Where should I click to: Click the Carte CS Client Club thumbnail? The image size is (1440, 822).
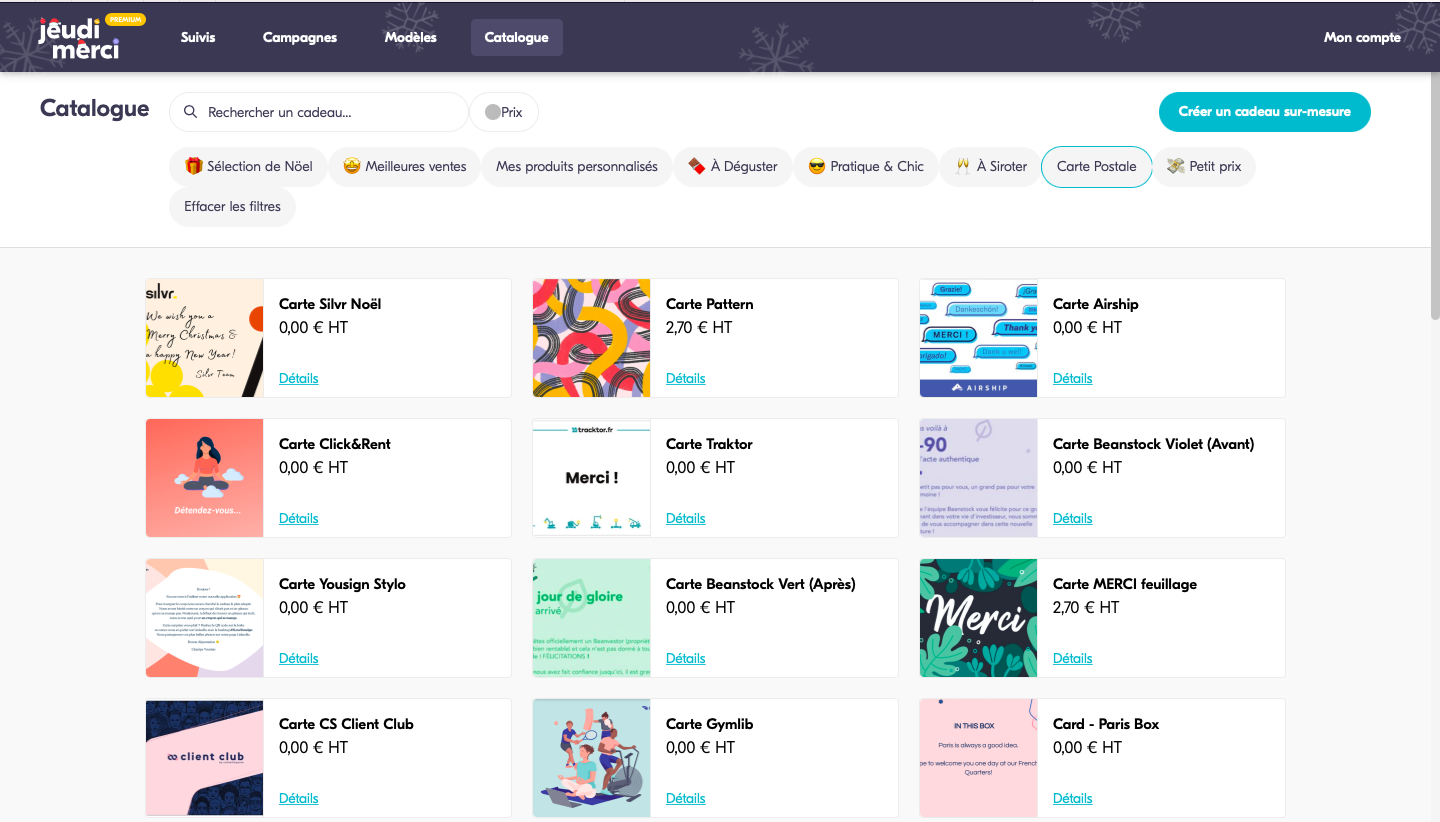205,758
